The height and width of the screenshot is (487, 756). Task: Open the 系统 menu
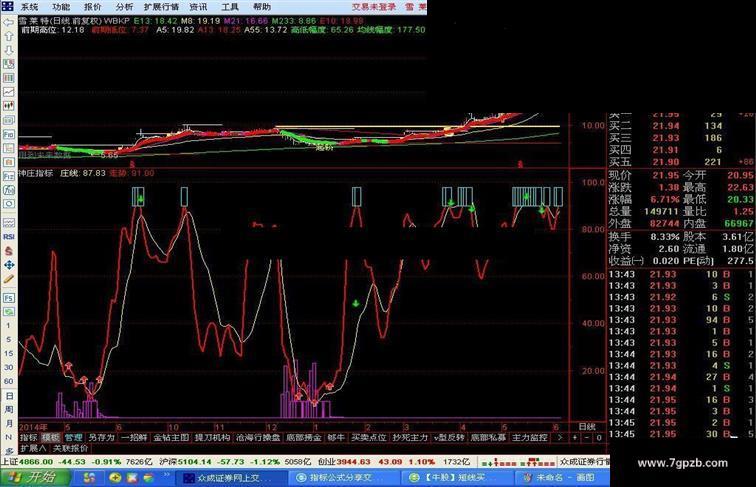pyautogui.click(x=29, y=7)
